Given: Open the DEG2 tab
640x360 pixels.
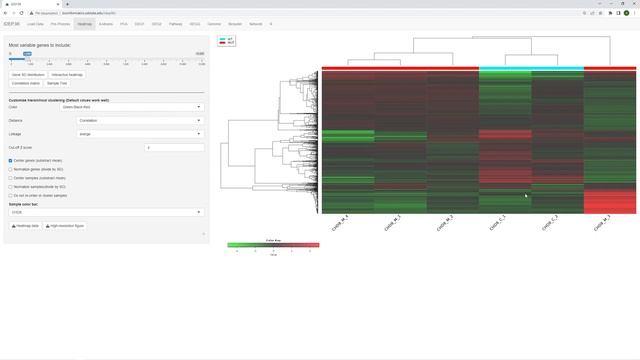Looking at the screenshot, I should pyautogui.click(x=157, y=24).
